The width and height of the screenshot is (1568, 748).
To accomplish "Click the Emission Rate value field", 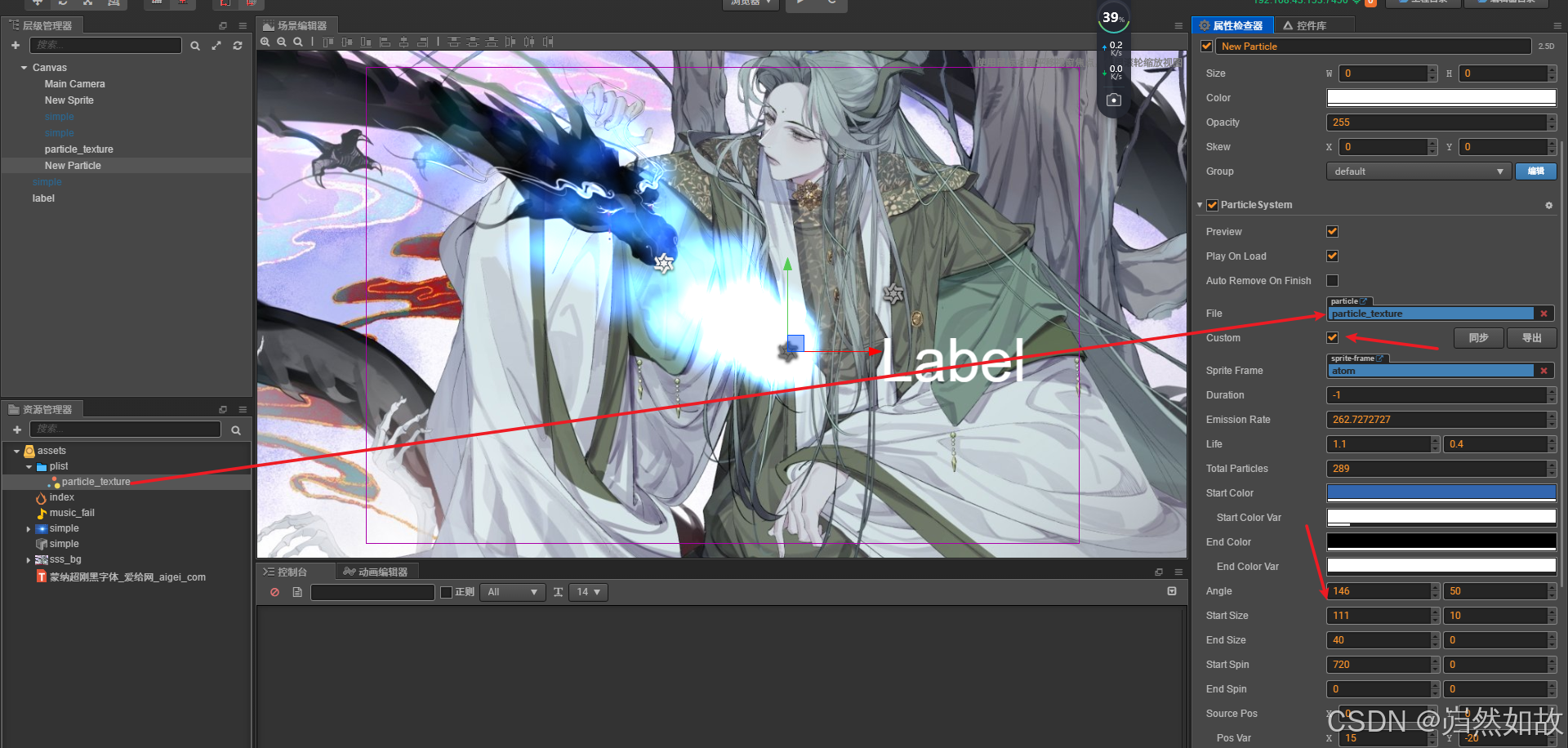I will point(1441,420).
